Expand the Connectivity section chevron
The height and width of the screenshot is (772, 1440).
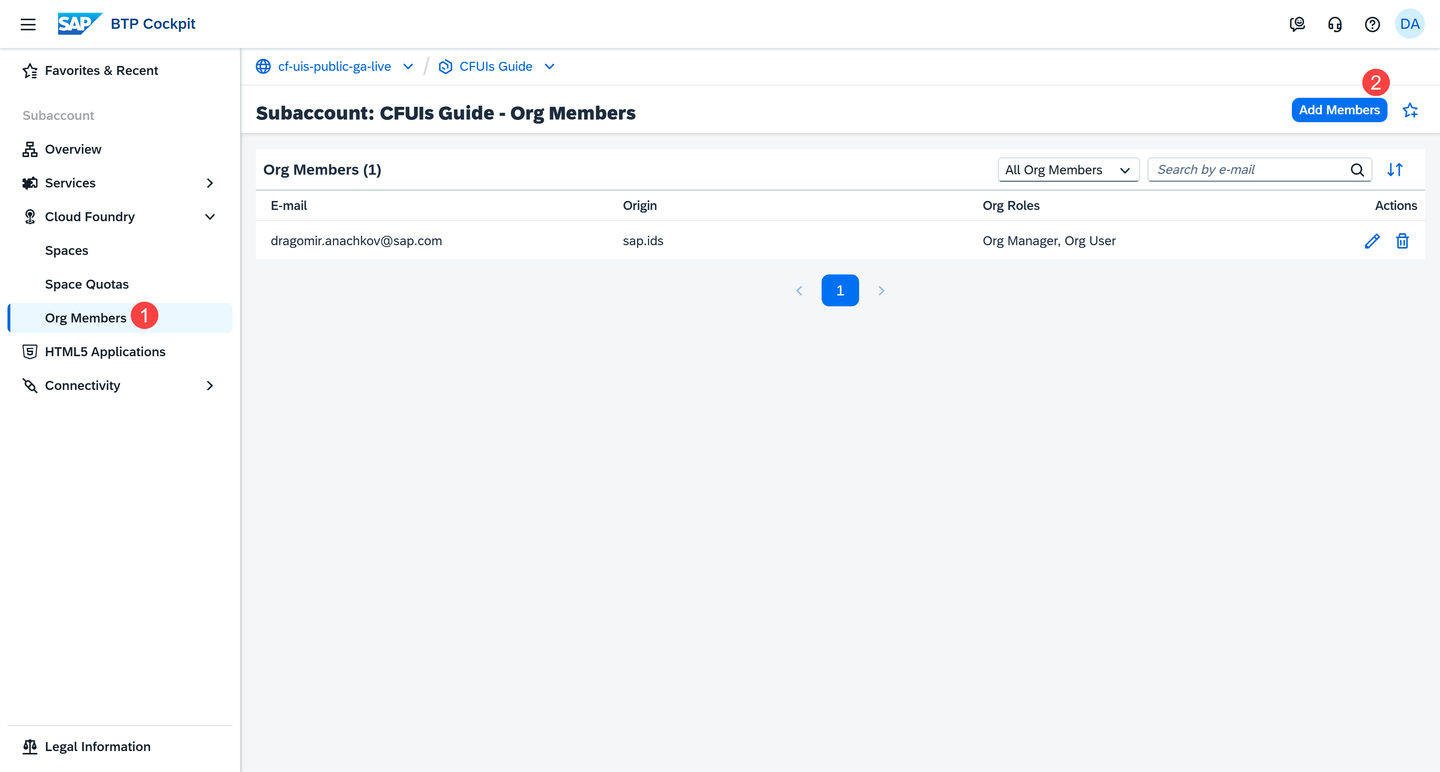(210, 386)
